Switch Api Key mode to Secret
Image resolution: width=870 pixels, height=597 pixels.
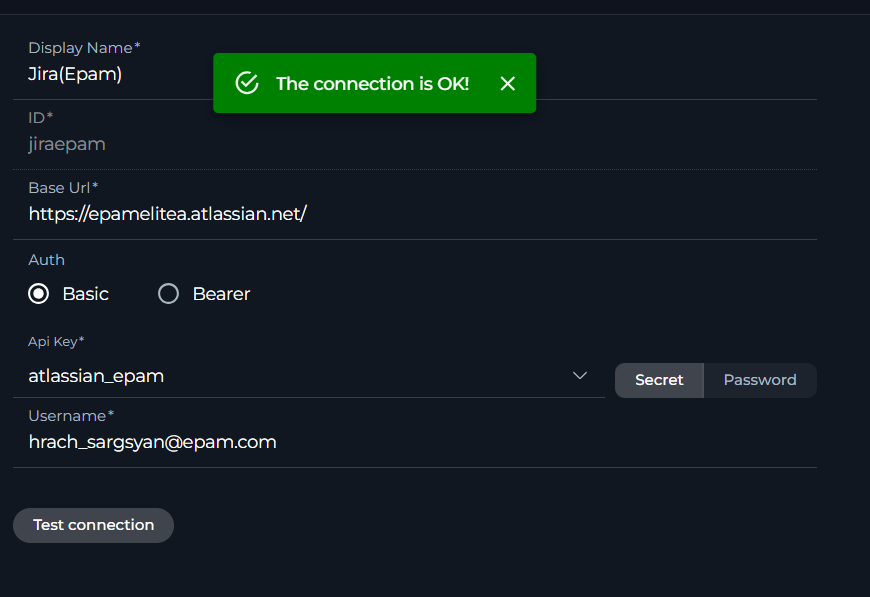click(659, 380)
